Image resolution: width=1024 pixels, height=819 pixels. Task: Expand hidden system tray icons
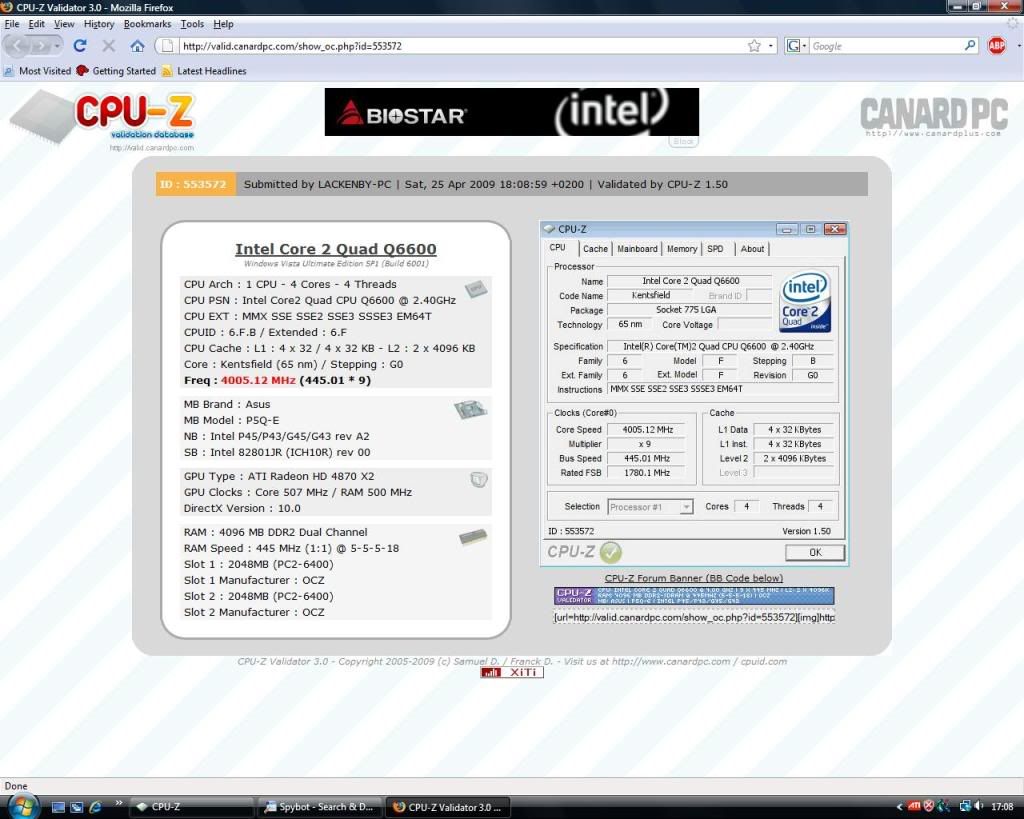pos(900,807)
